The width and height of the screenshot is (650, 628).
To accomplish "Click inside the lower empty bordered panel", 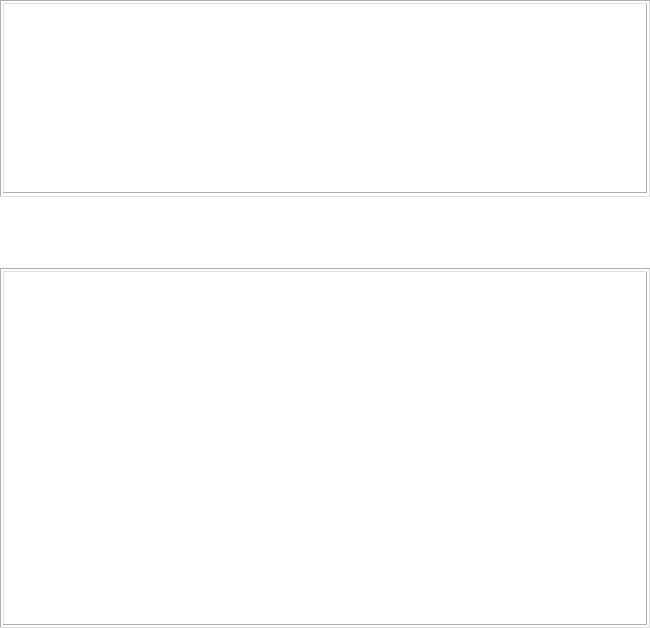I will pos(325,448).
